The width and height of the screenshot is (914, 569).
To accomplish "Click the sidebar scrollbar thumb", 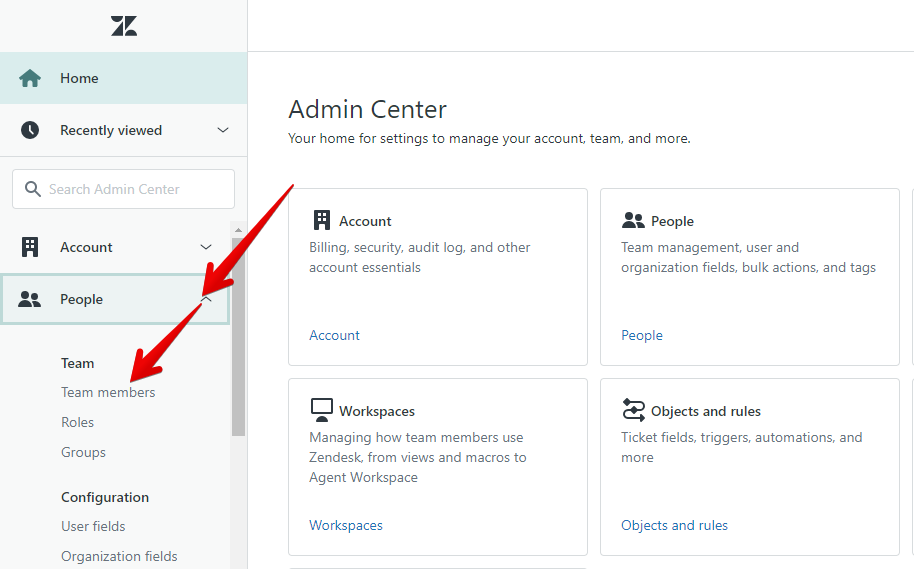I will pos(238,336).
